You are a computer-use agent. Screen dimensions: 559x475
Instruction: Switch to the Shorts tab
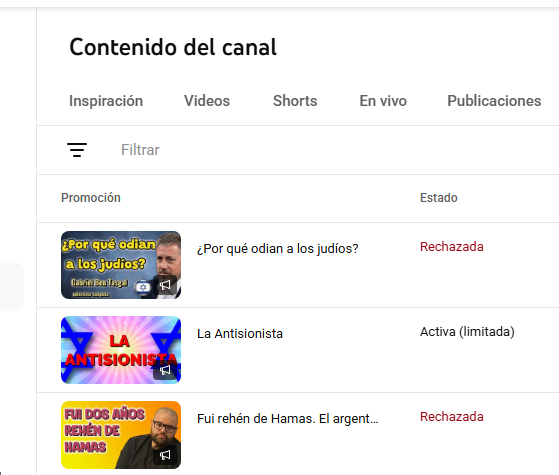pos(295,101)
